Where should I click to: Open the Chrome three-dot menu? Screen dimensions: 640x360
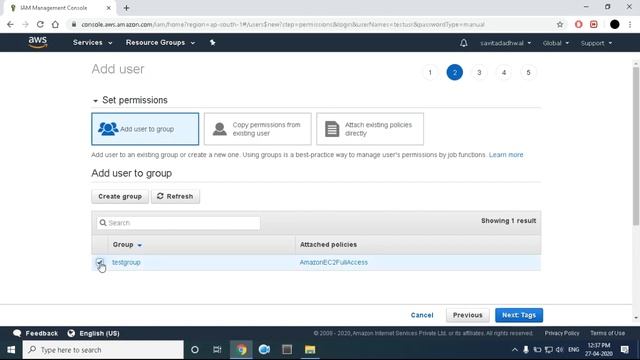pyautogui.click(x=630, y=24)
